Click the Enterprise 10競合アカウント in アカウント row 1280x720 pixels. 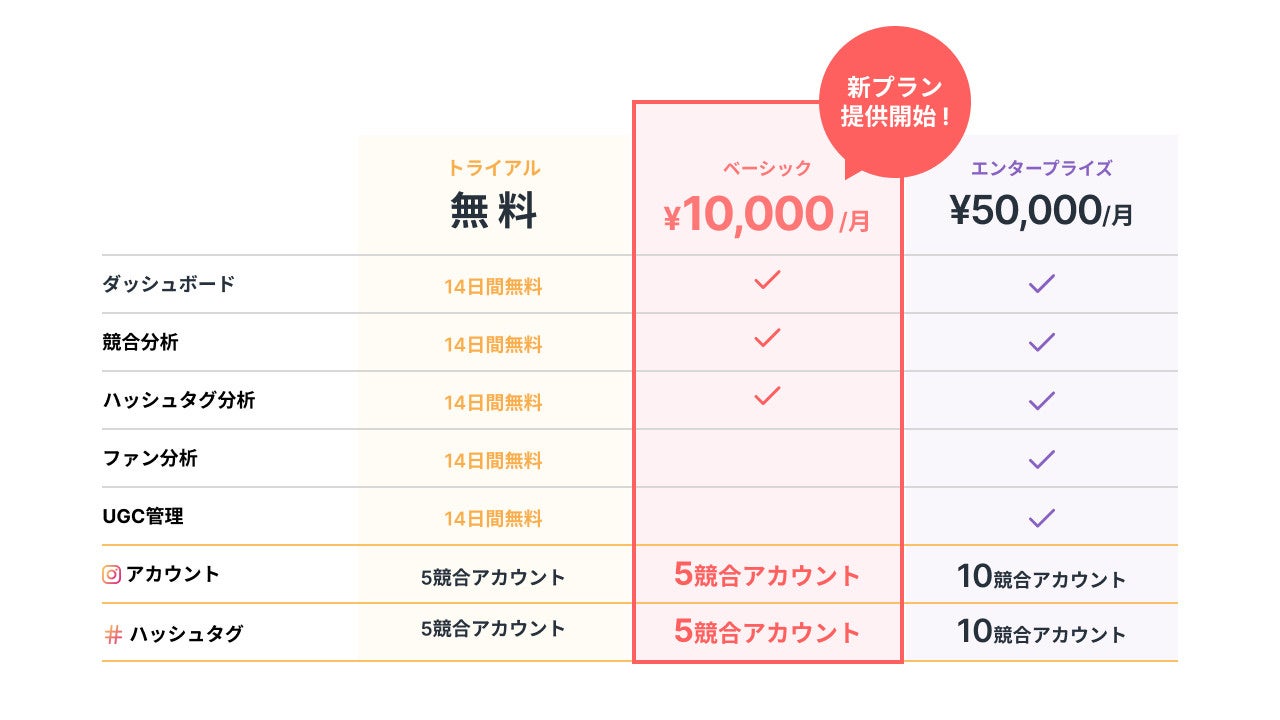click(x=1041, y=577)
